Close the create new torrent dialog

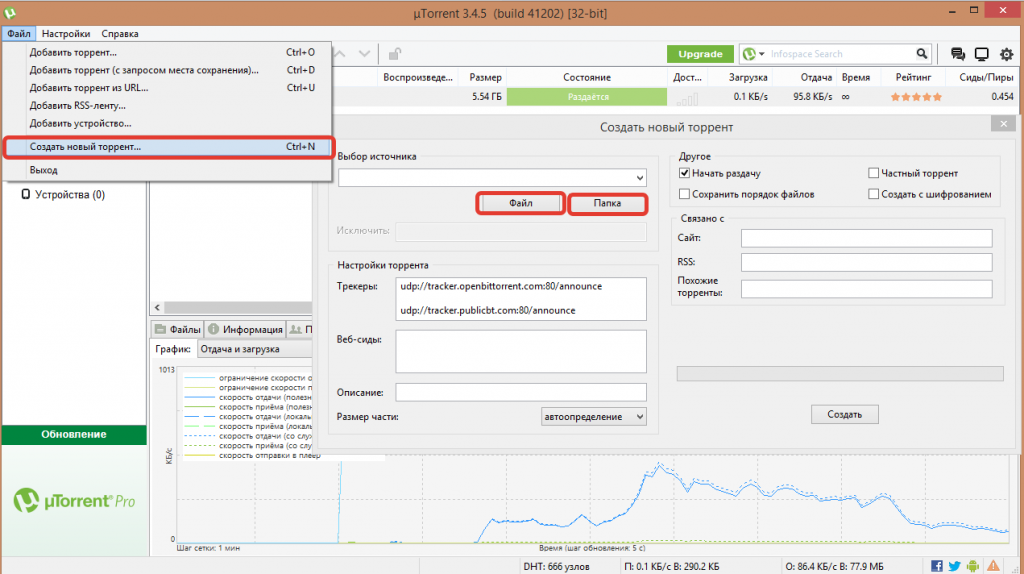1003,123
